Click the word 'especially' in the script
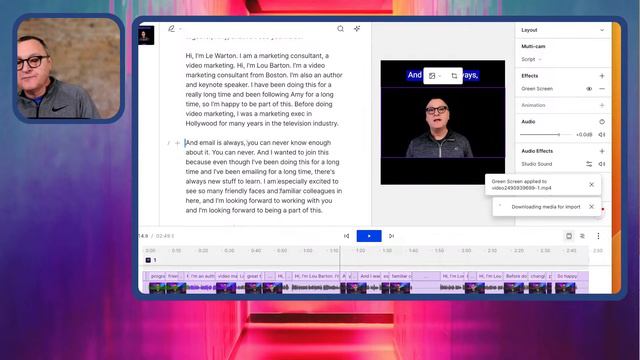 click(x=293, y=181)
